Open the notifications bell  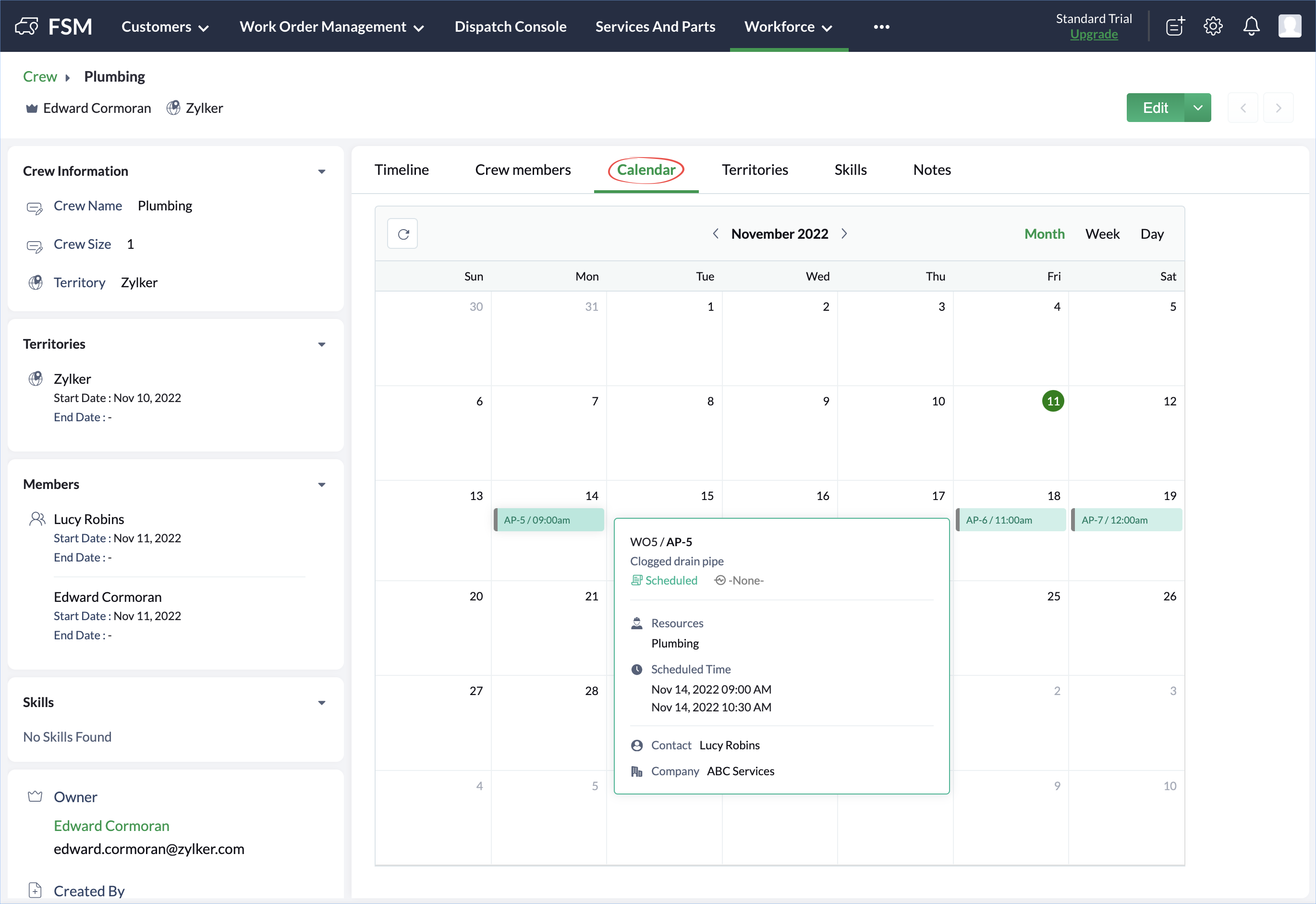coord(1251,26)
